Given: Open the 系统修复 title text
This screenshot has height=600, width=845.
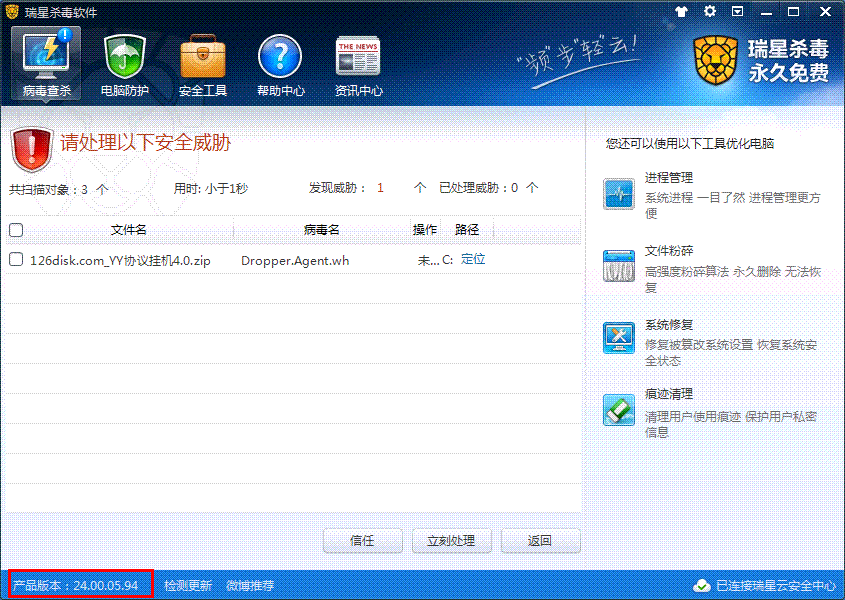Looking at the screenshot, I should coord(669,325).
